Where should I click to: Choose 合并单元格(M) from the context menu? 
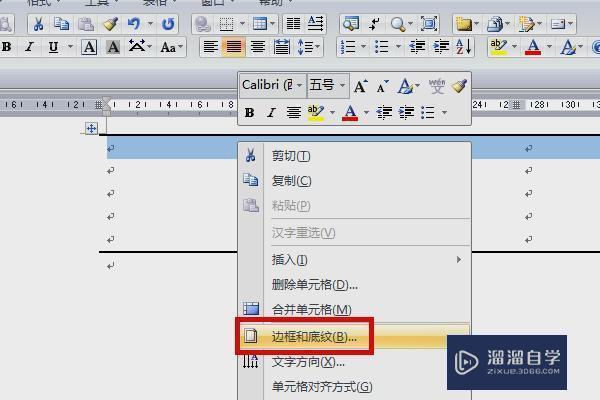point(354,309)
